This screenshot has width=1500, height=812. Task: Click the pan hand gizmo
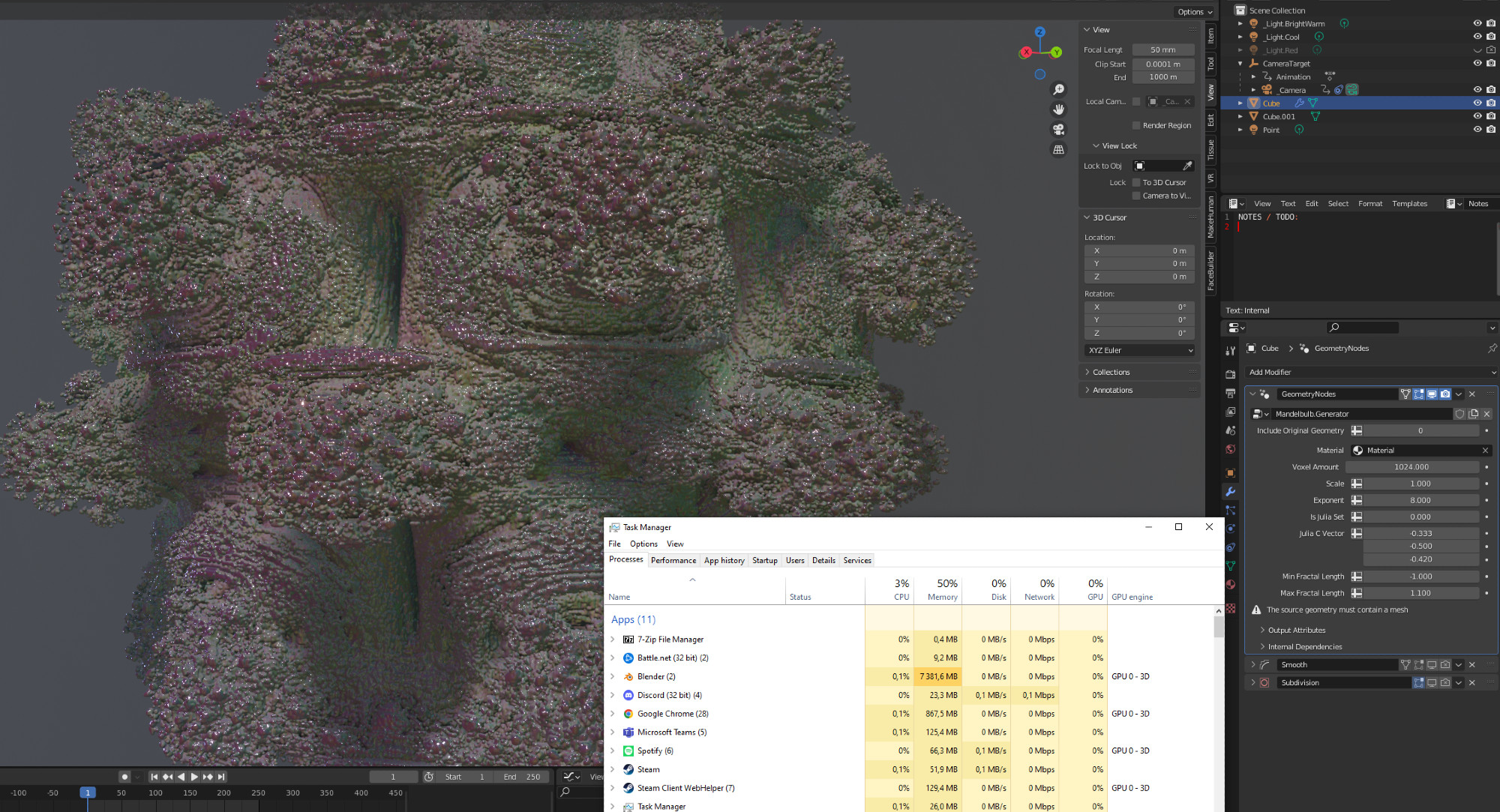(1058, 109)
